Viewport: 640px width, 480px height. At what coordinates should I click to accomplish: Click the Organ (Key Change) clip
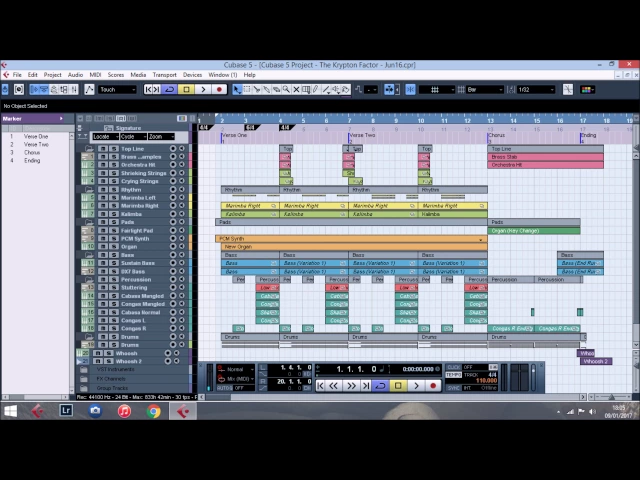point(534,231)
